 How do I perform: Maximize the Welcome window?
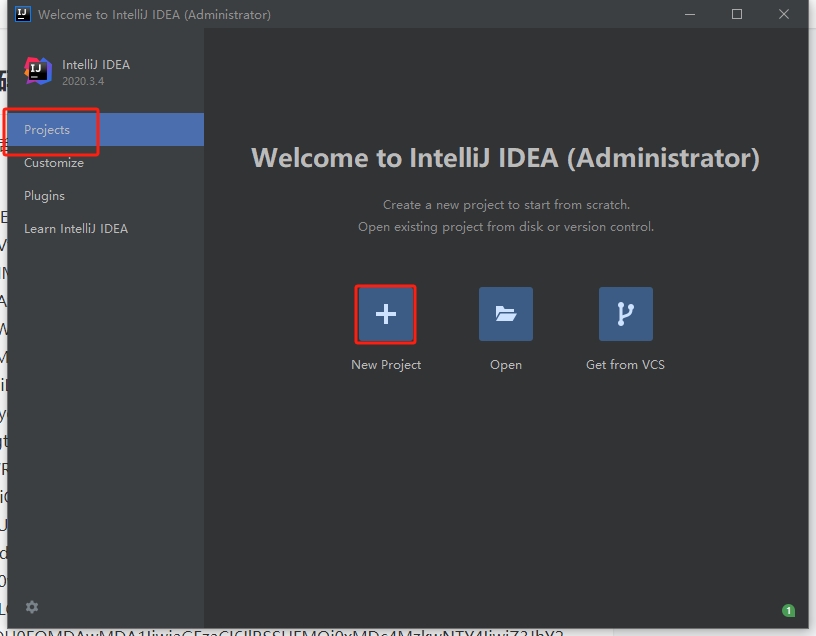(x=737, y=14)
